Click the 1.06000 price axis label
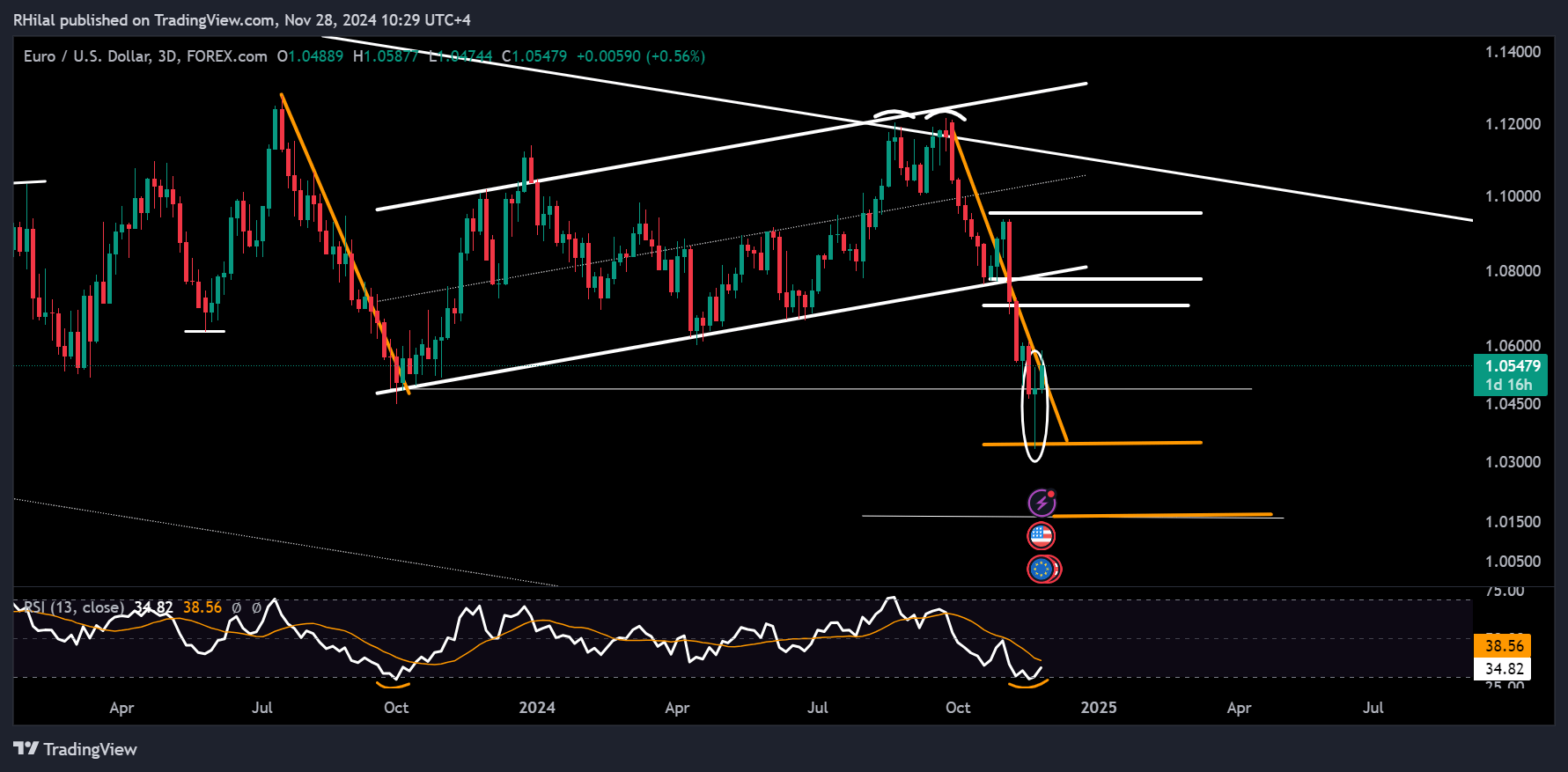The image size is (1568, 772). click(x=1513, y=346)
